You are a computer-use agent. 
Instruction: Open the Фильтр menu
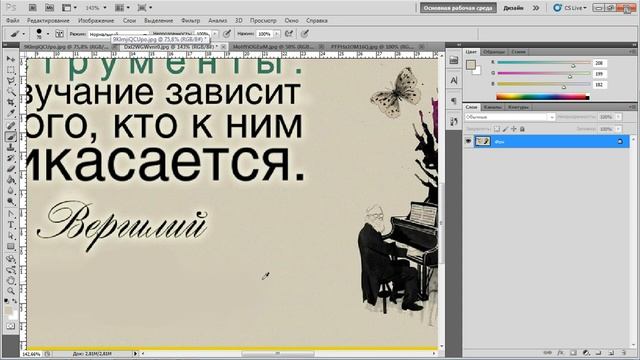pyautogui.click(x=190, y=20)
